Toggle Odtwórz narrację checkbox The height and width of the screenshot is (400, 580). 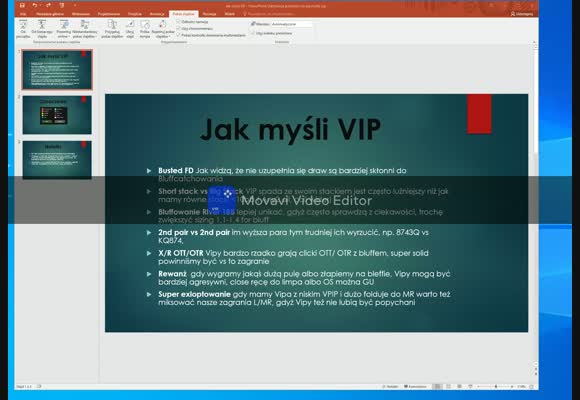(178, 22)
